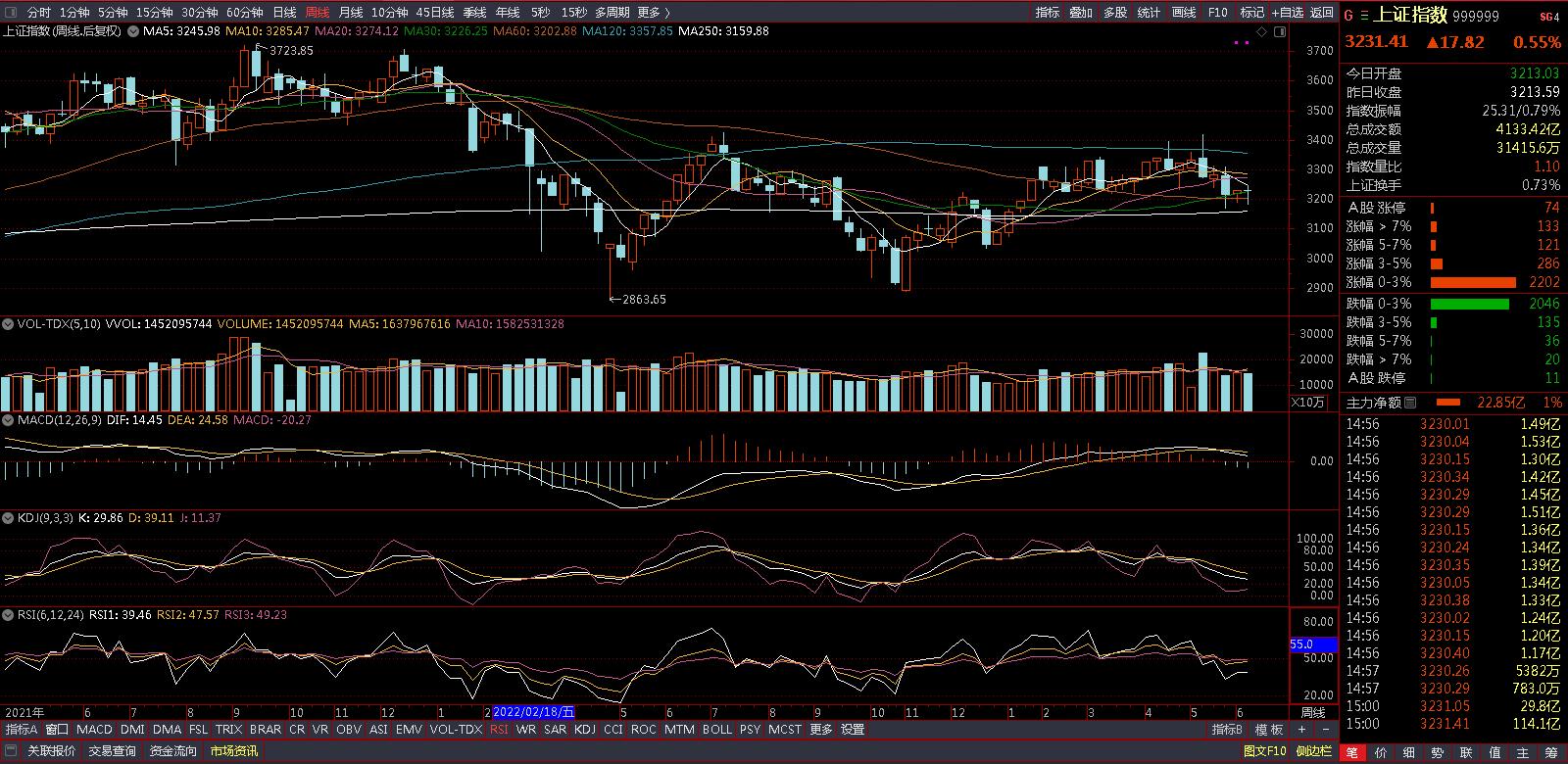1568x764 pixels.
Task: Open the F10 company info
Action: click(1217, 13)
